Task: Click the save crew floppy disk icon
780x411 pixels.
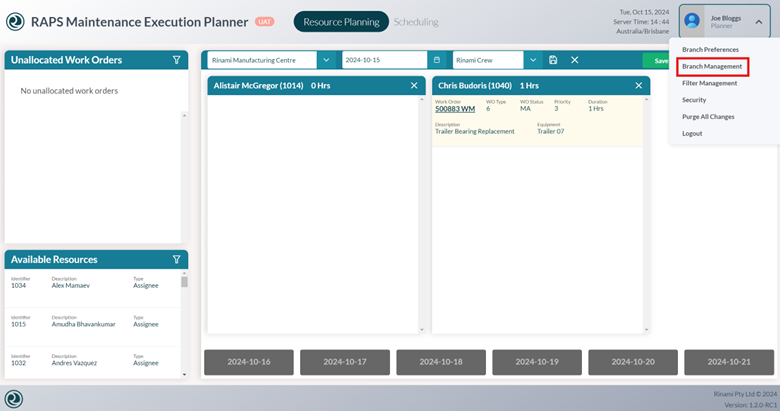Action: pos(553,60)
